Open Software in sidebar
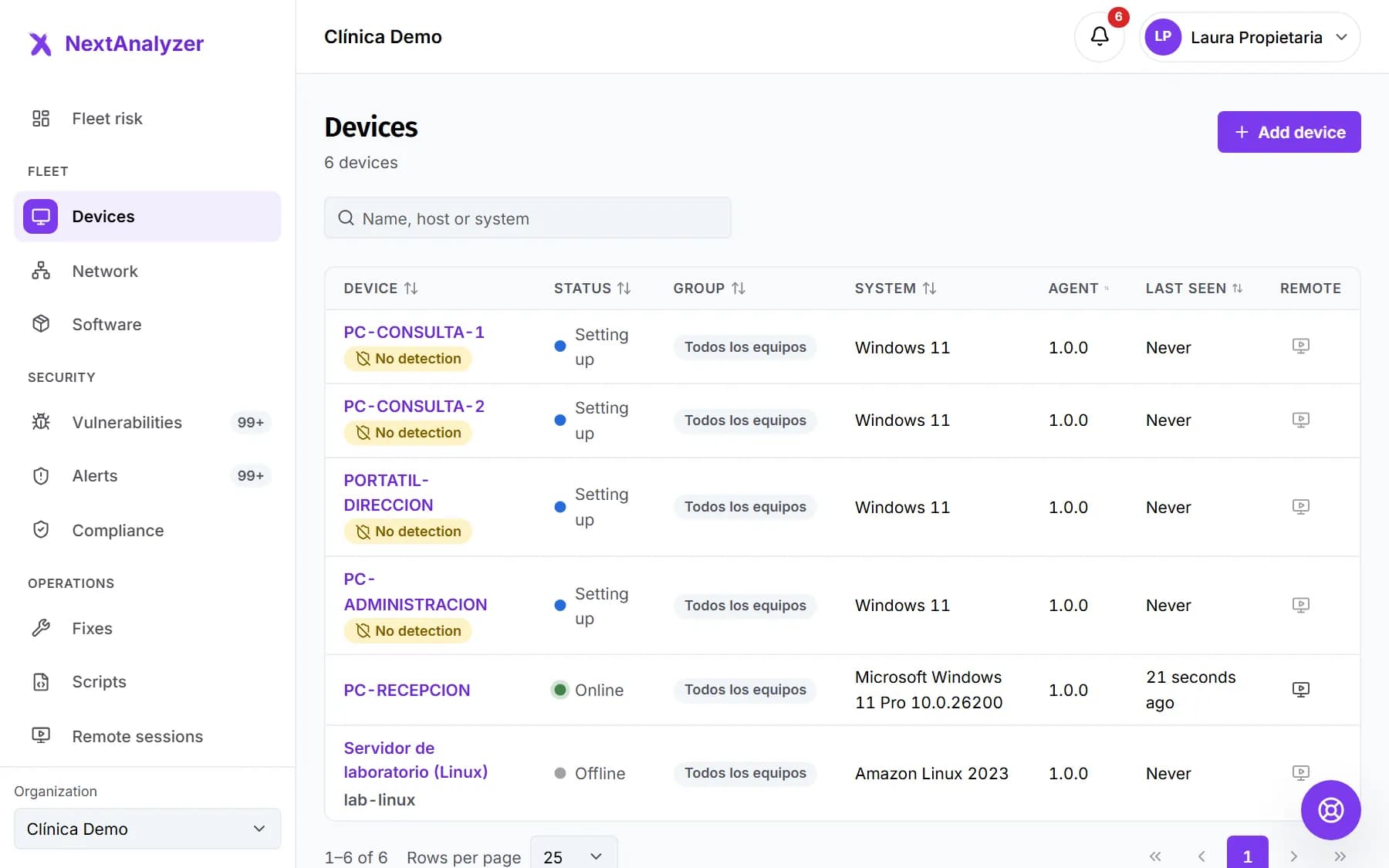This screenshot has width=1389, height=868. (x=147, y=324)
